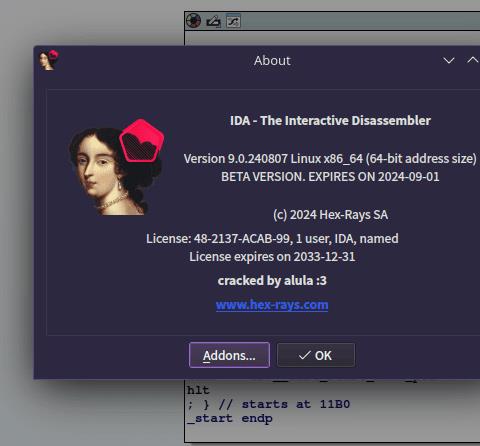
Task: Click the IDA window icon in the About title bar
Action: tap(49, 60)
